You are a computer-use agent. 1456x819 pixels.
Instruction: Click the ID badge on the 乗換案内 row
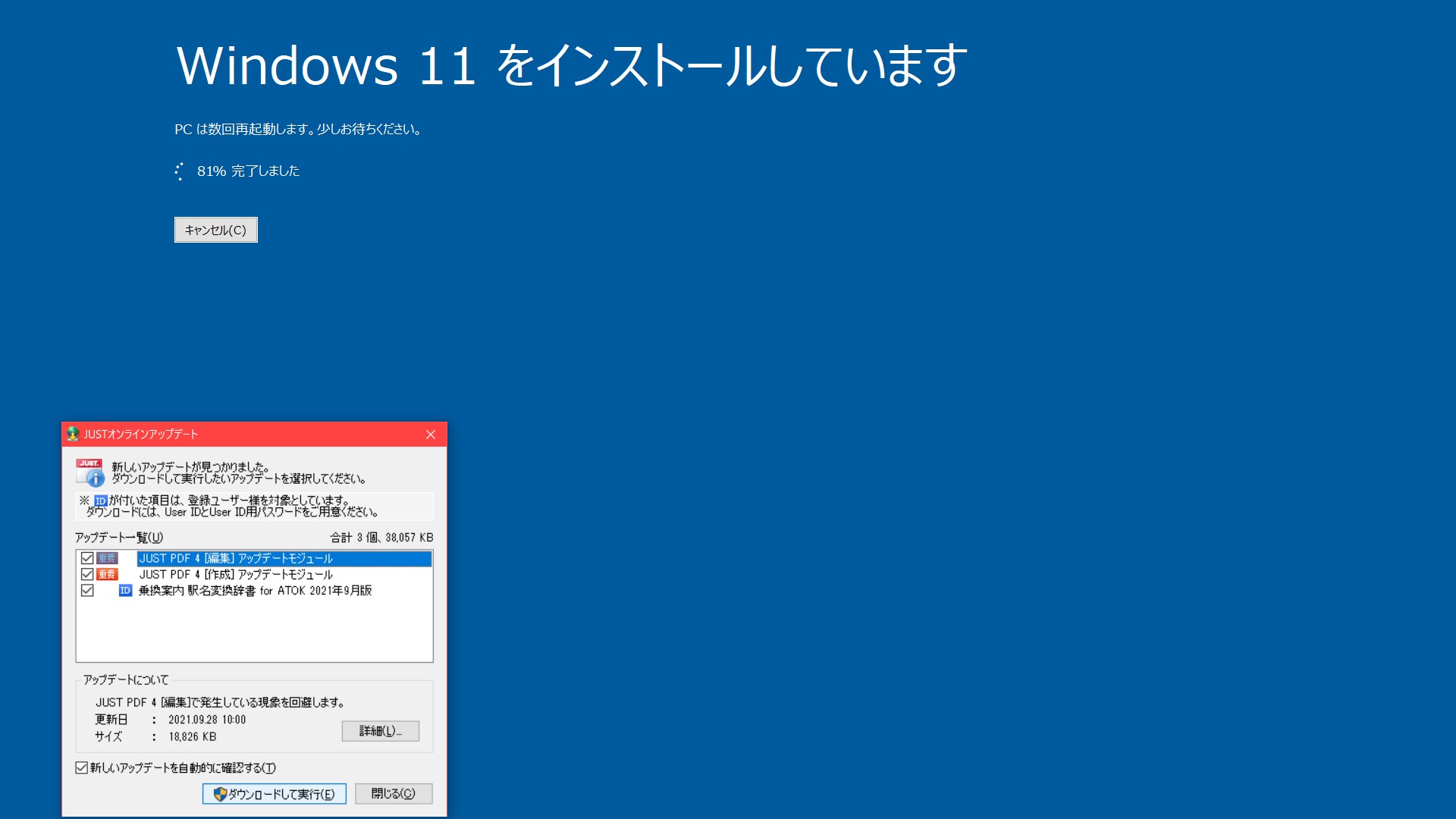pyautogui.click(x=125, y=590)
